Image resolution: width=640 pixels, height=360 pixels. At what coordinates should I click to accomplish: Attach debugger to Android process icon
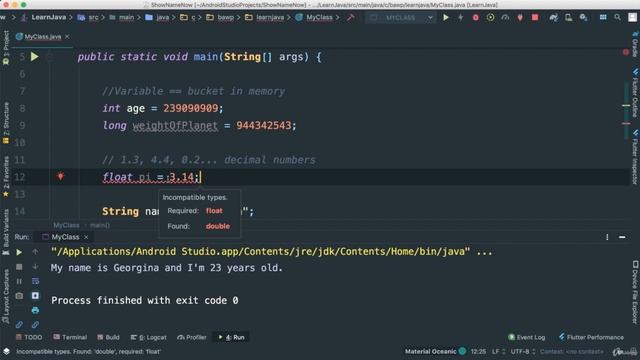[x=520, y=18]
